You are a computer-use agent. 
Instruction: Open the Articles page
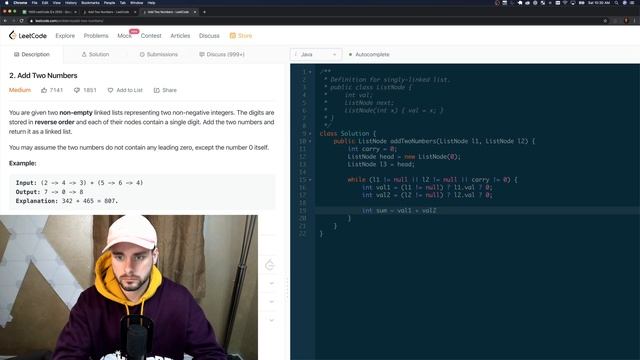pos(180,36)
